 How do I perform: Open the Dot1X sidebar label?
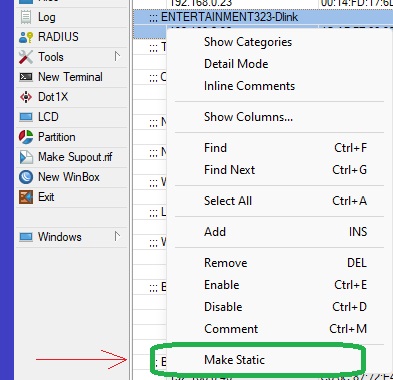tap(53, 97)
